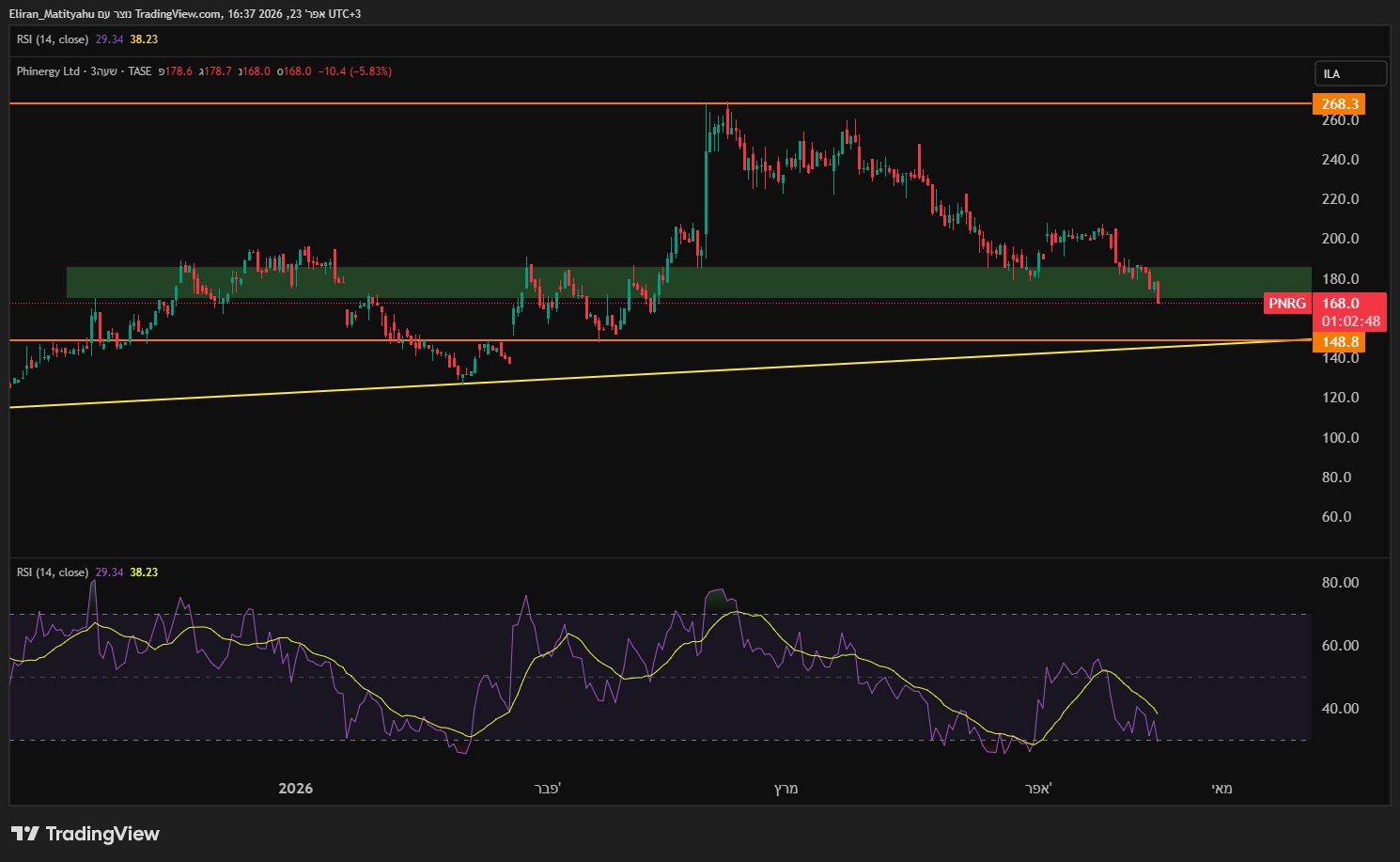Click the מרץ month label on time axis
Screen dimensions: 1400x862
786,789
